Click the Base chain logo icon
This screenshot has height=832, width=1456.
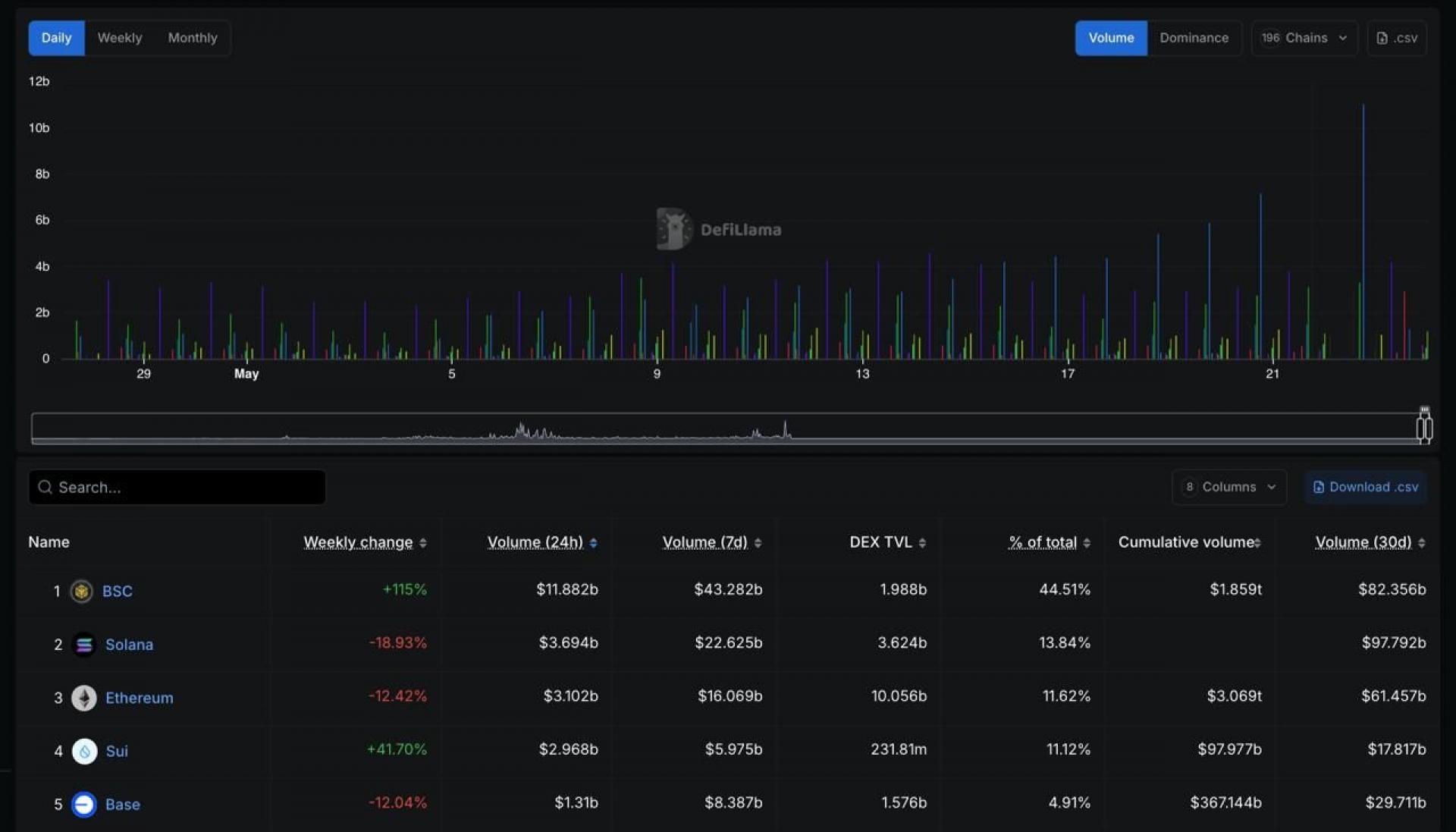coord(84,804)
